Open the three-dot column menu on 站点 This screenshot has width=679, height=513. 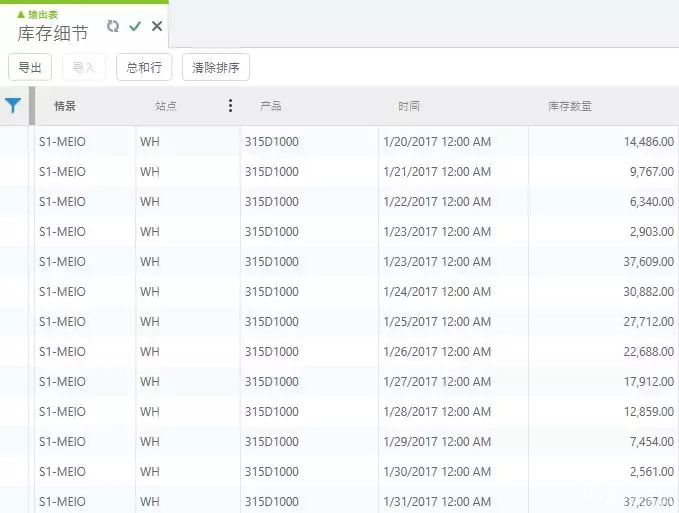pos(231,105)
